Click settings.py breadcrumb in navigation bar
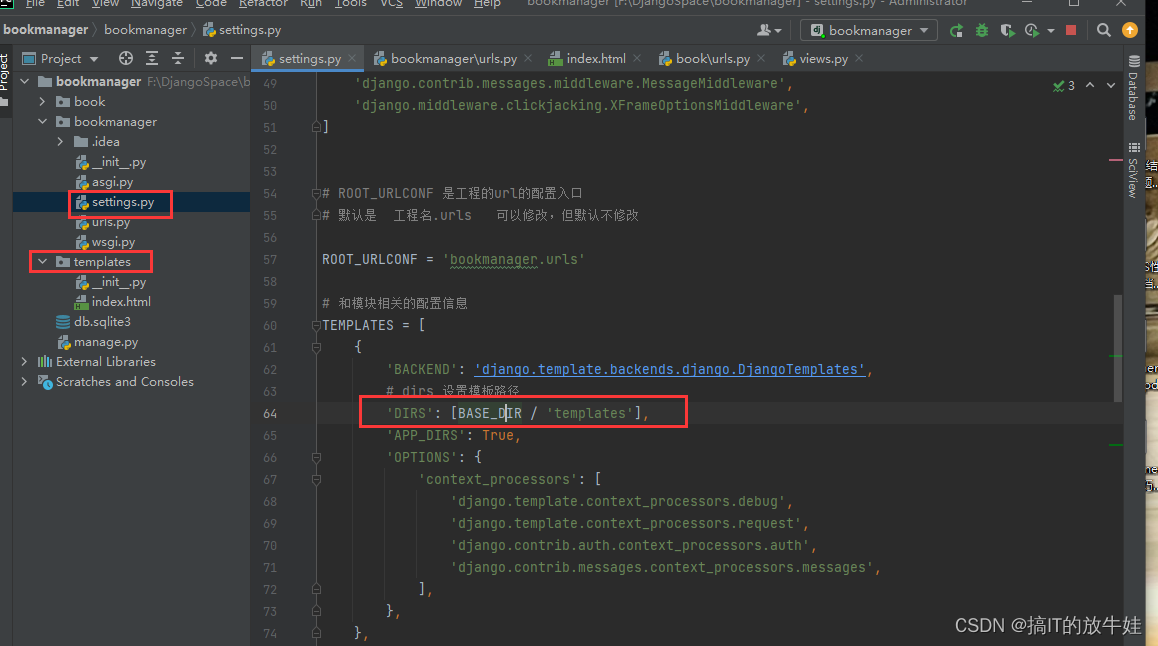This screenshot has height=646, width=1158. [241, 30]
